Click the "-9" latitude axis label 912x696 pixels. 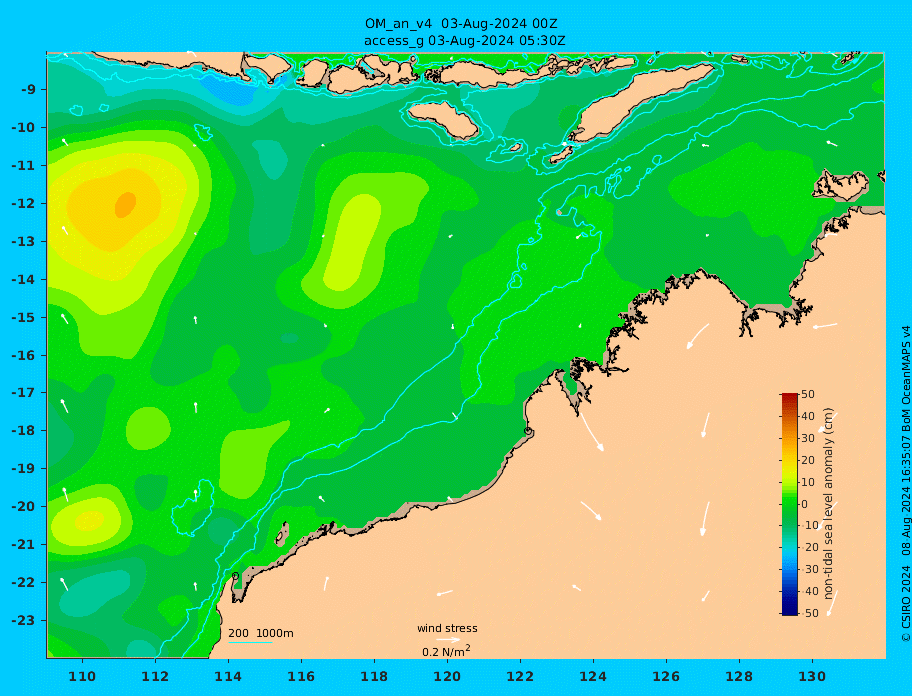29,90
